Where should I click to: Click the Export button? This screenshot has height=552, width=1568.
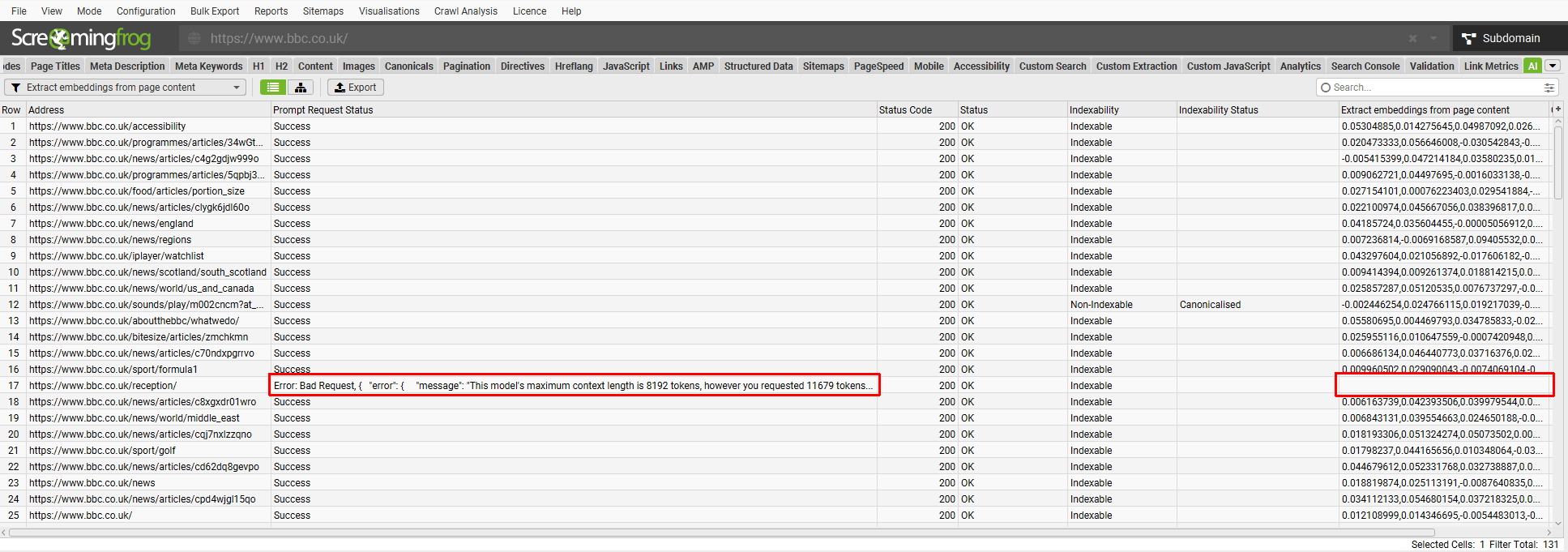click(356, 88)
